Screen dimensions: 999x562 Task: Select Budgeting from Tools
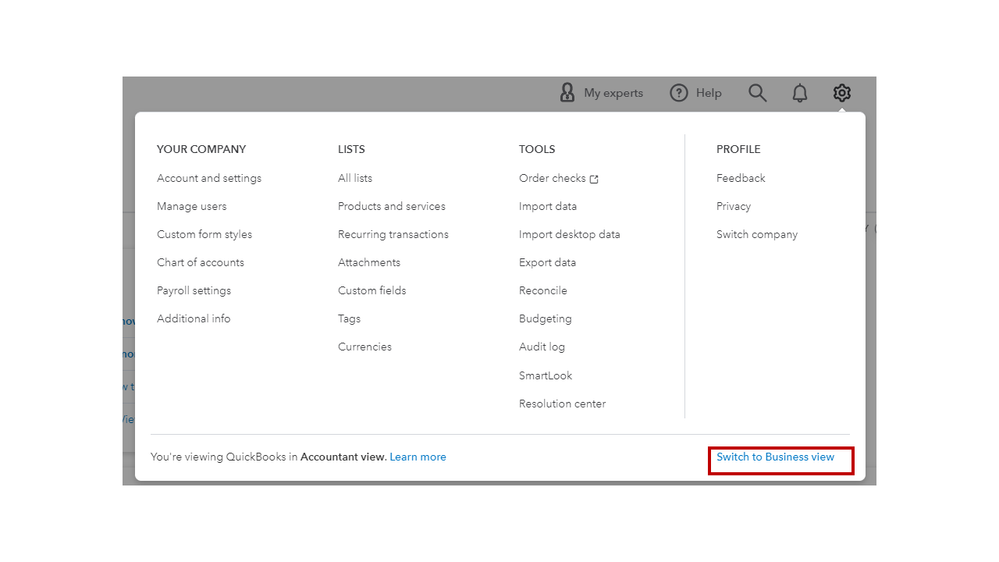[545, 318]
